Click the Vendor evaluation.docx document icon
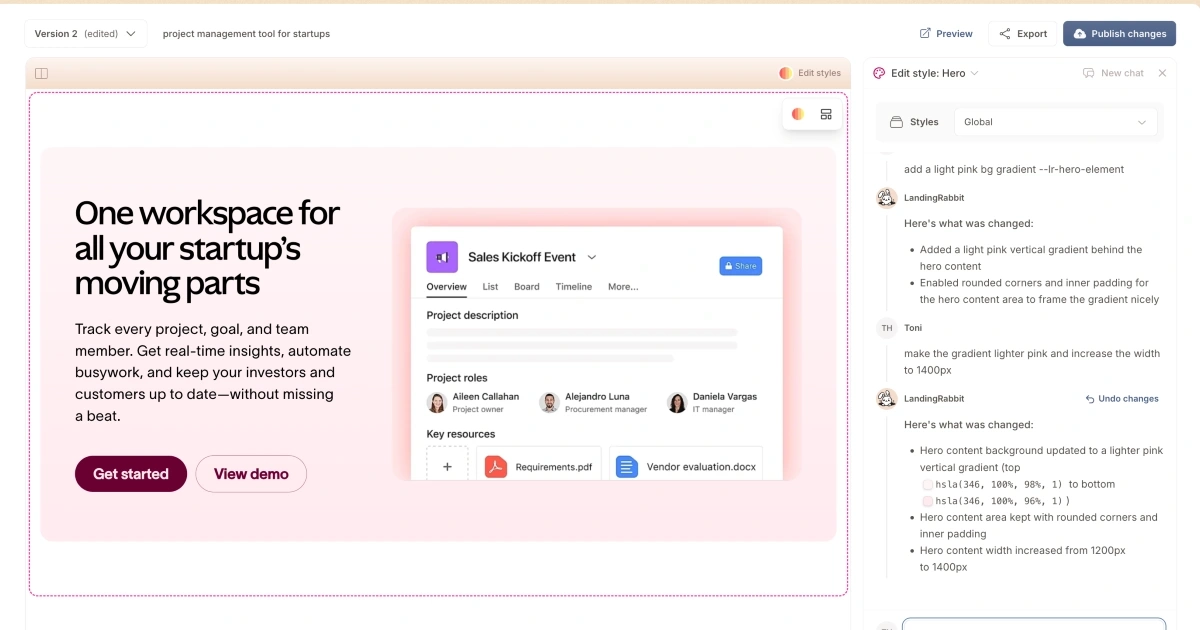This screenshot has height=630, width=1200. 627,467
